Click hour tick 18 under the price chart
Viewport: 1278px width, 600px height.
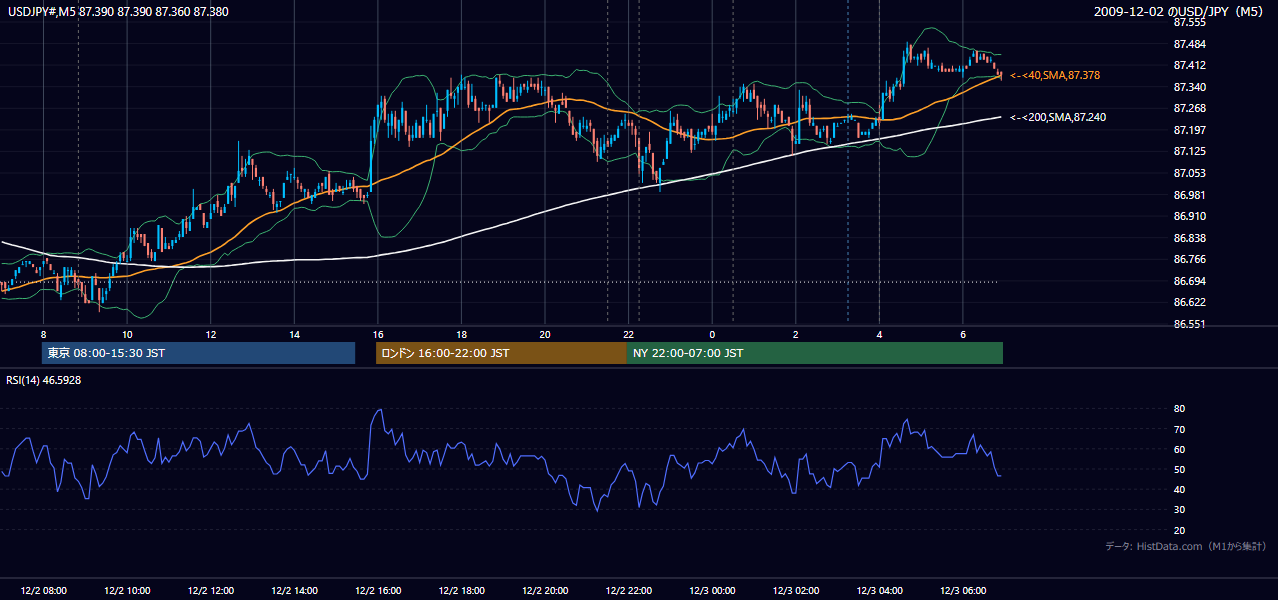pyautogui.click(x=461, y=334)
